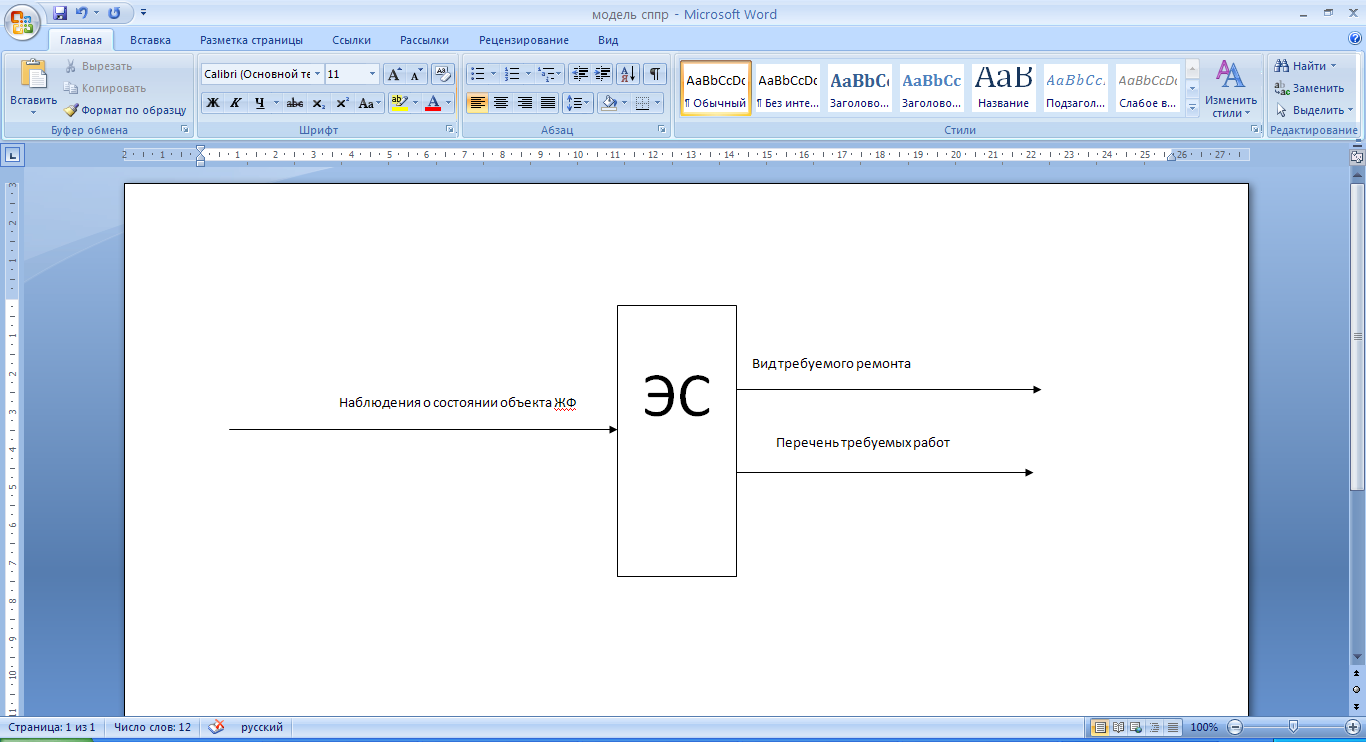The width and height of the screenshot is (1366, 742).
Task: Expand styles gallery more arrow
Action: tap(1192, 107)
